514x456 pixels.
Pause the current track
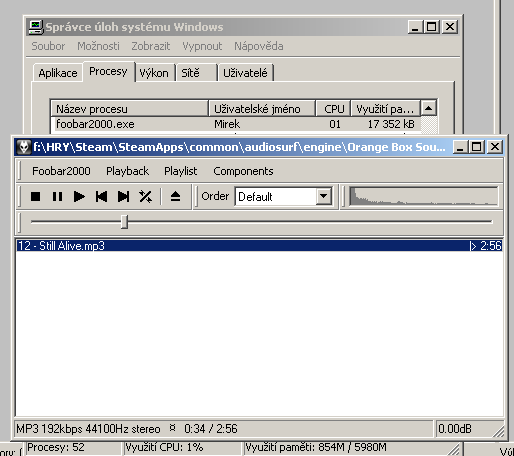(x=57, y=196)
